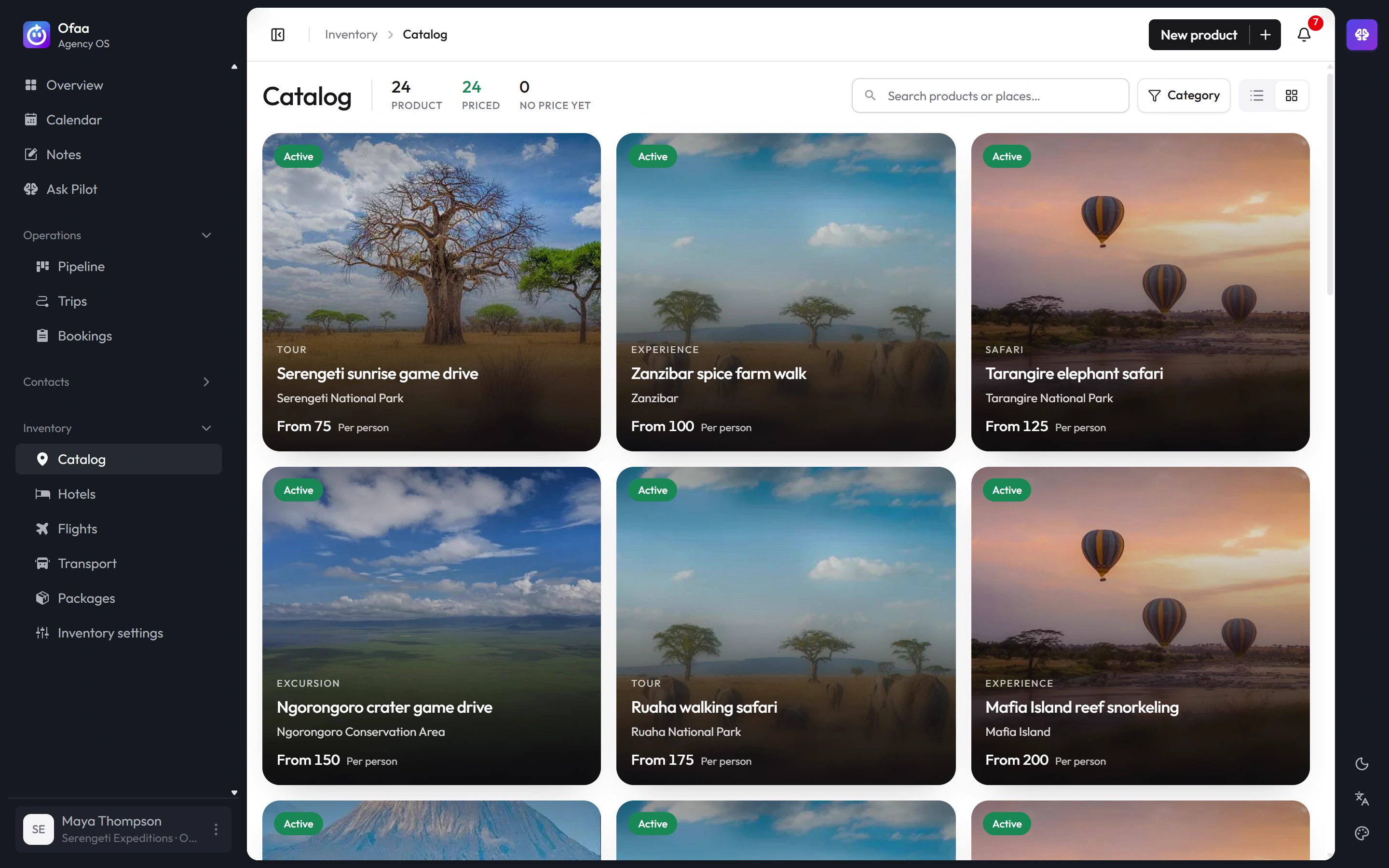Collapse the Inventory section chevron
This screenshot has height=868, width=1389.
(206, 428)
